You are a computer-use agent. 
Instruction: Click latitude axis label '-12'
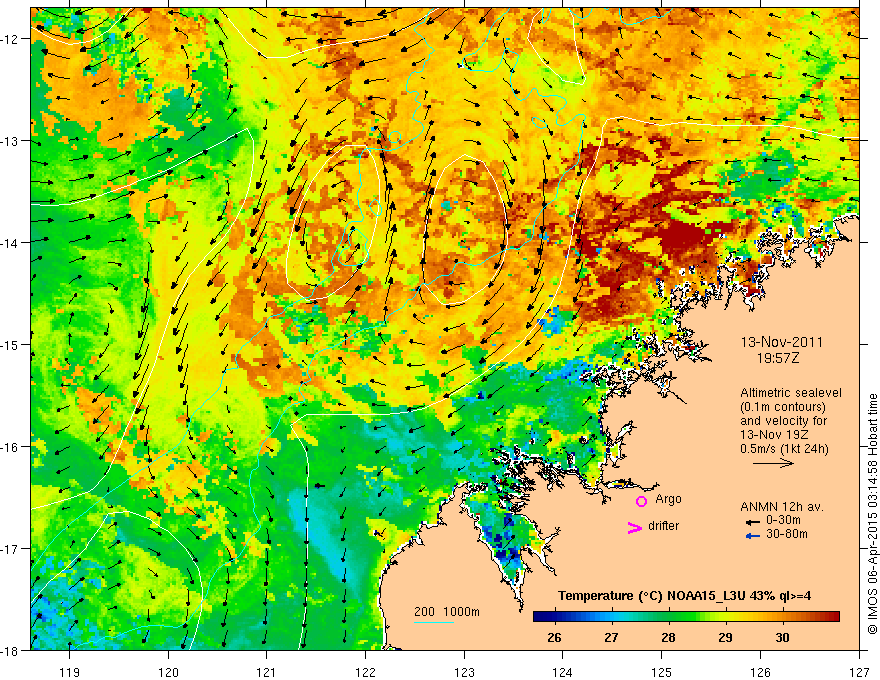tap(10, 39)
